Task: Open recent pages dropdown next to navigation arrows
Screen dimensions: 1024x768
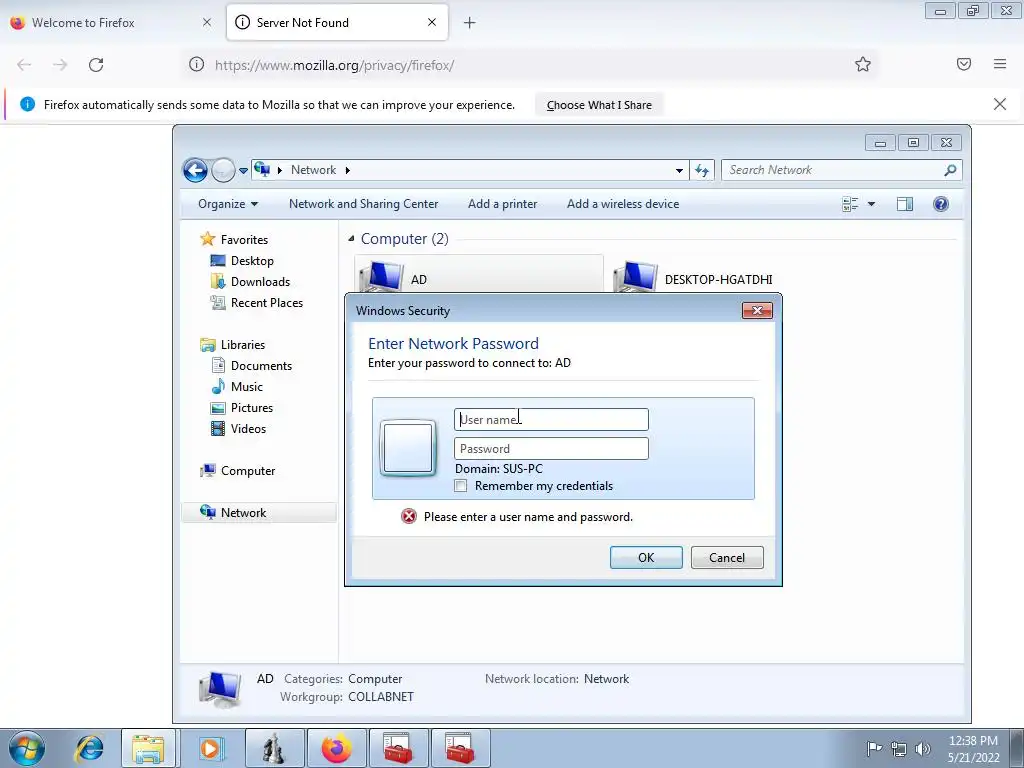Action: click(x=243, y=170)
